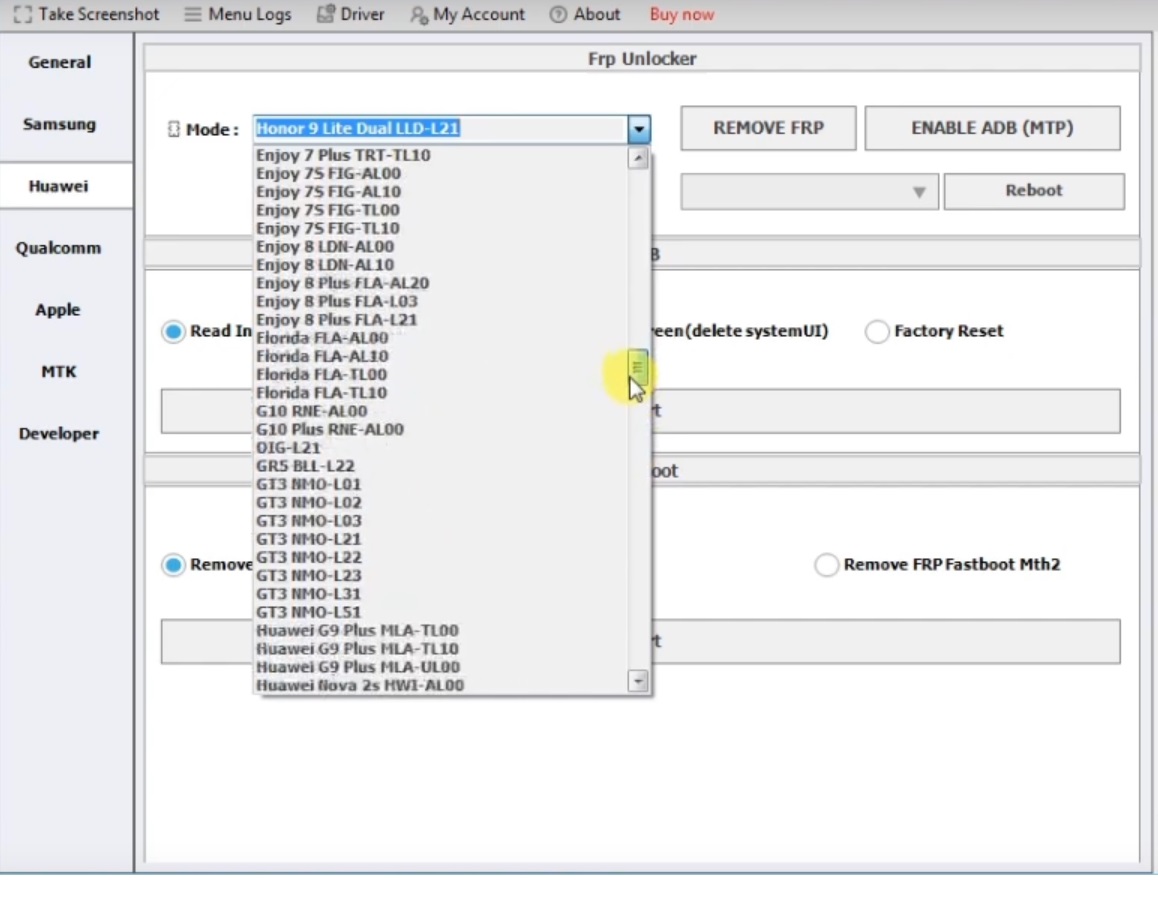
Task: Switch to the General tab
Action: (60, 62)
